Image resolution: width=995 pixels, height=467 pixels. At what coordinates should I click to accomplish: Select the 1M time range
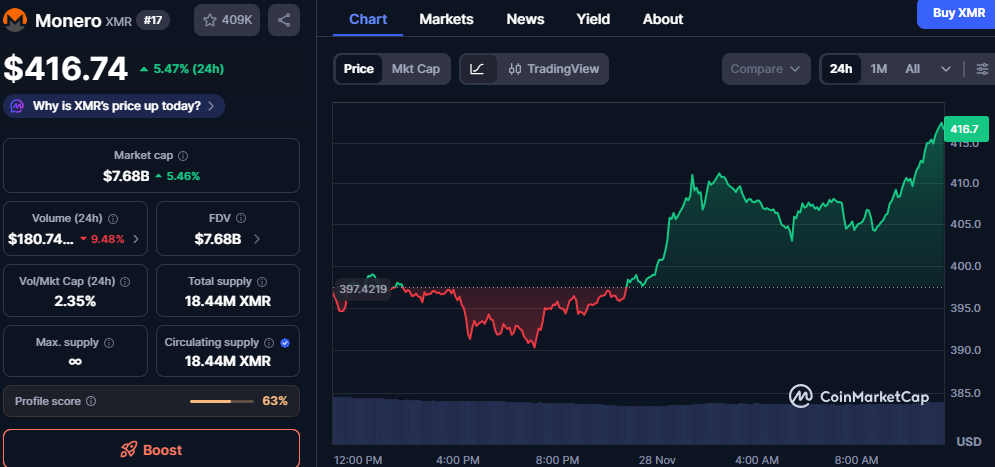(x=878, y=69)
